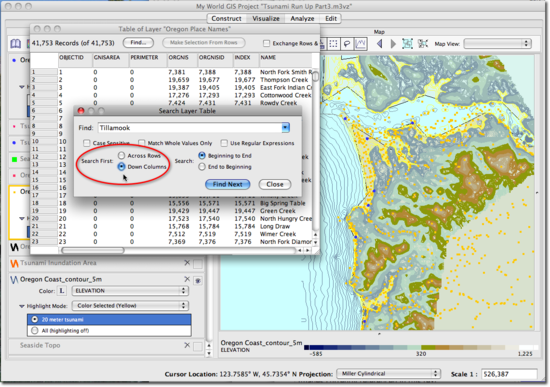This screenshot has height=387, width=550.
Task: Open the book icon in the main toolbar
Action: [x=15, y=44]
